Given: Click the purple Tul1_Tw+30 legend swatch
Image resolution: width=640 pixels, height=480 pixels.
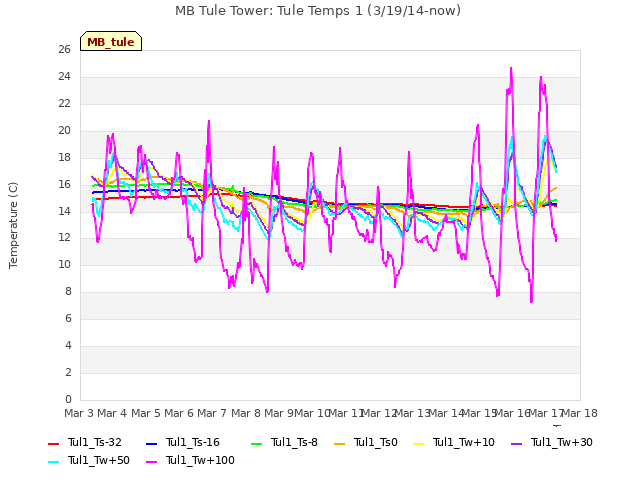Looking at the screenshot, I should pos(516,444).
